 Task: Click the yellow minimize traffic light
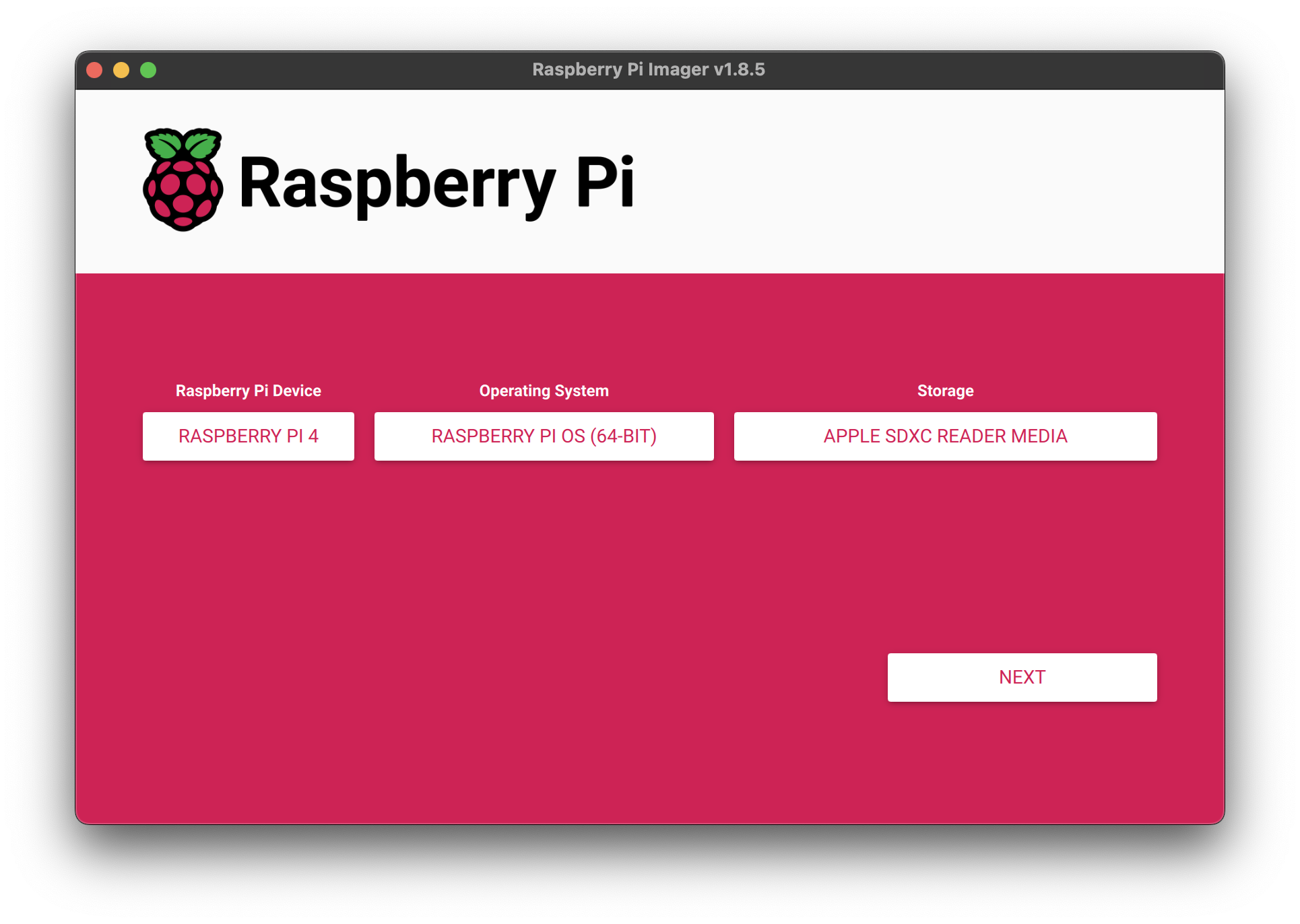tap(122, 69)
